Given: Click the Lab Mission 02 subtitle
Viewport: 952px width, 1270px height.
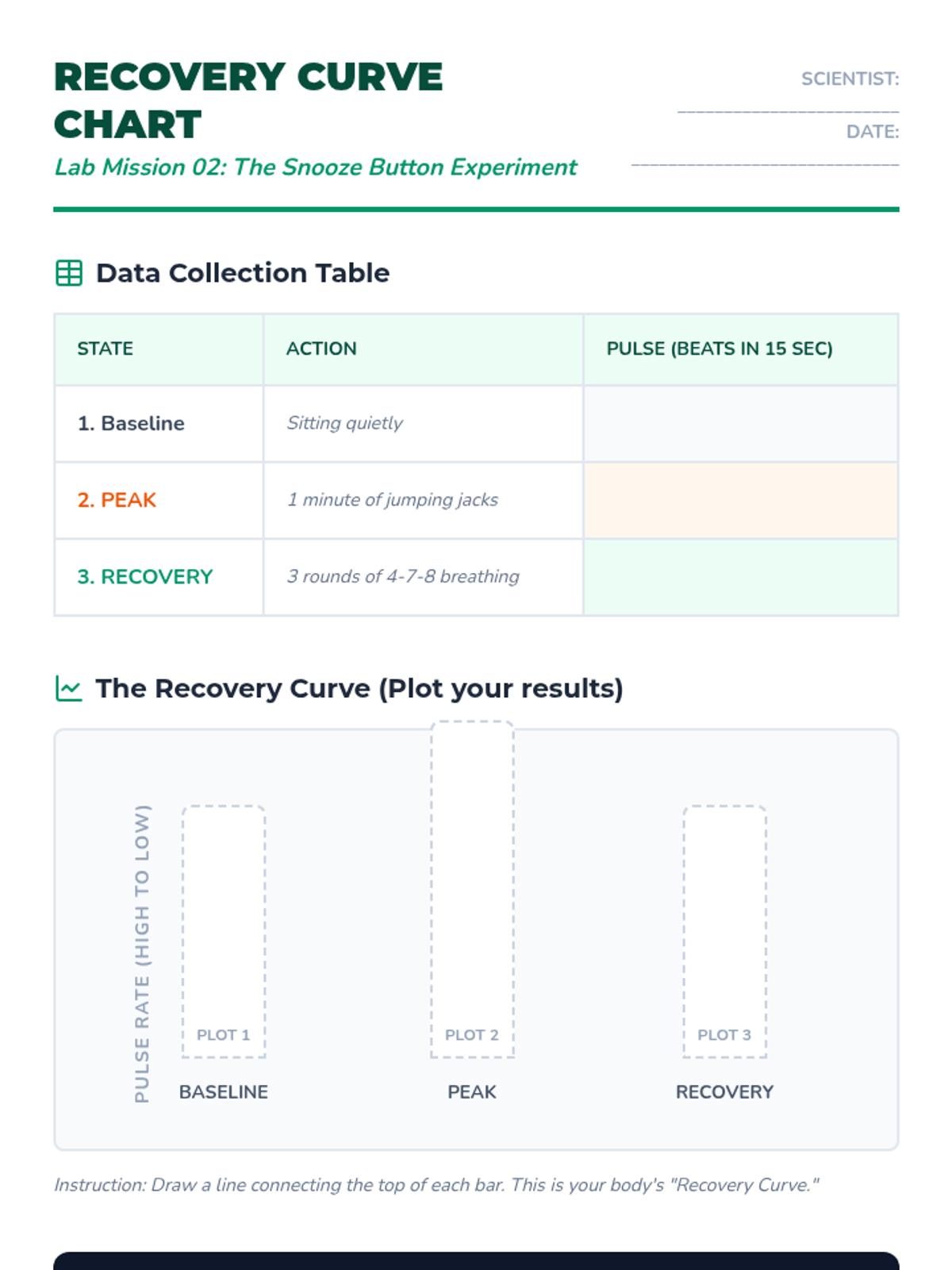Looking at the screenshot, I should (316, 167).
